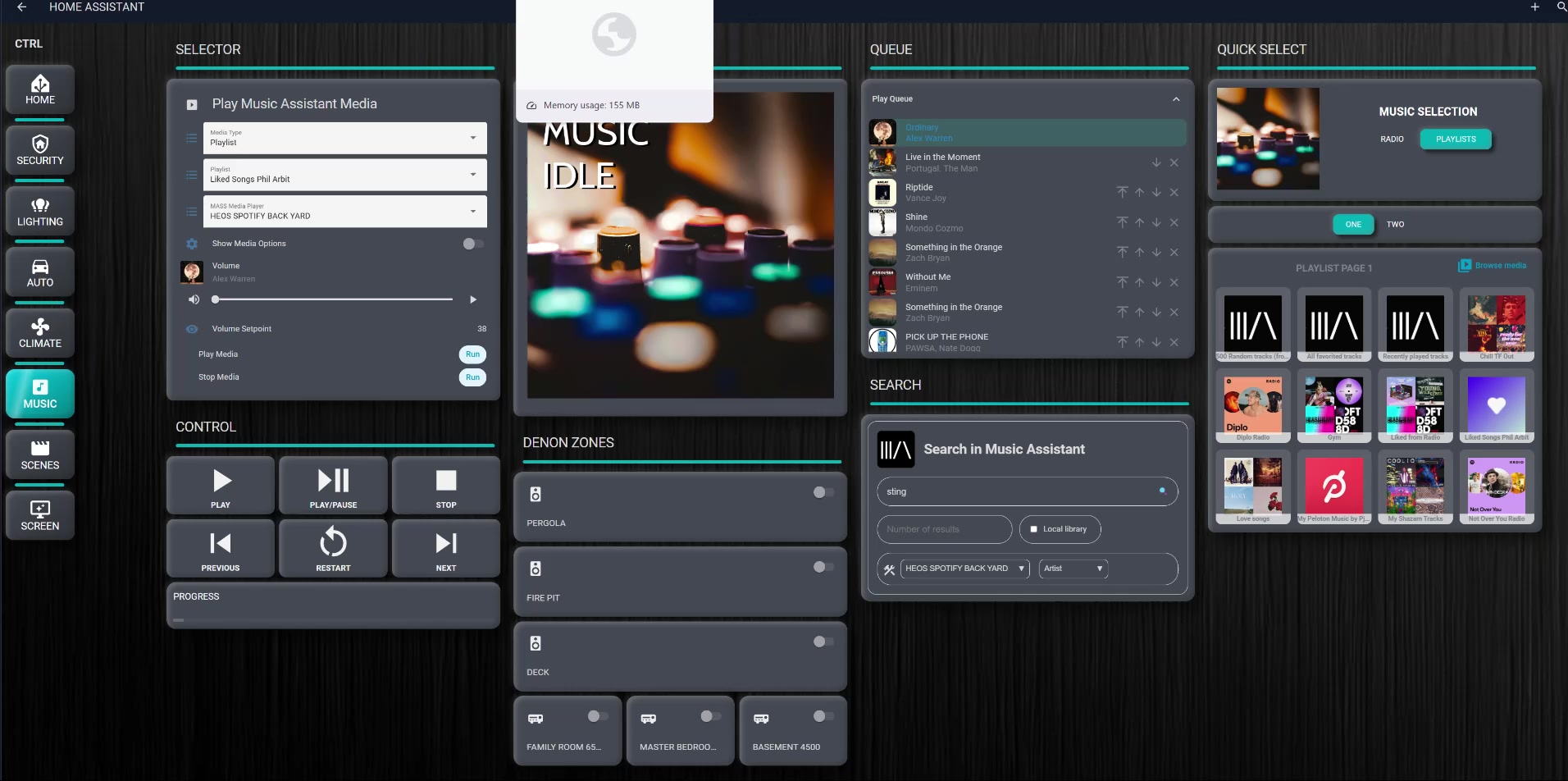This screenshot has width=1568, height=781.
Task: Open the search player HEOS SPOTIFY dropdown
Action: coord(965,569)
